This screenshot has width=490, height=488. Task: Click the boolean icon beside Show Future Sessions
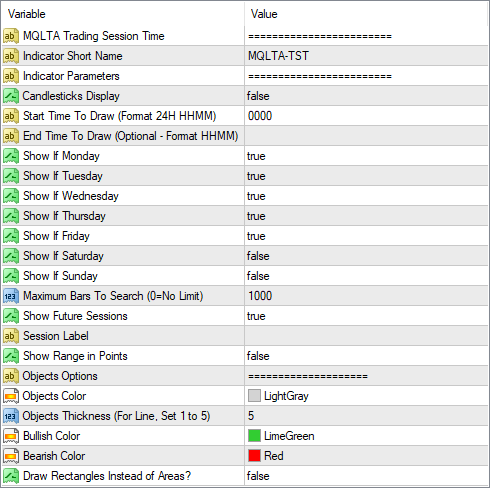tap(11, 316)
